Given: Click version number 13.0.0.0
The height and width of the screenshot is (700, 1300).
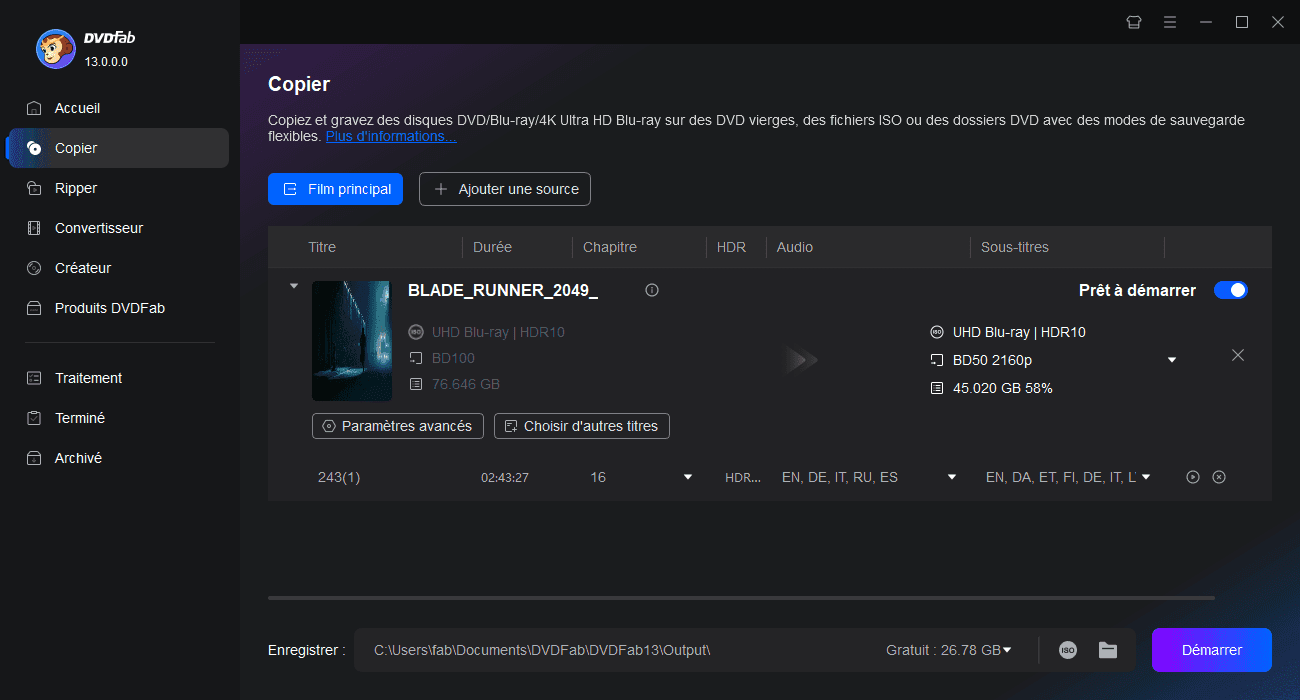Looking at the screenshot, I should [106, 62].
